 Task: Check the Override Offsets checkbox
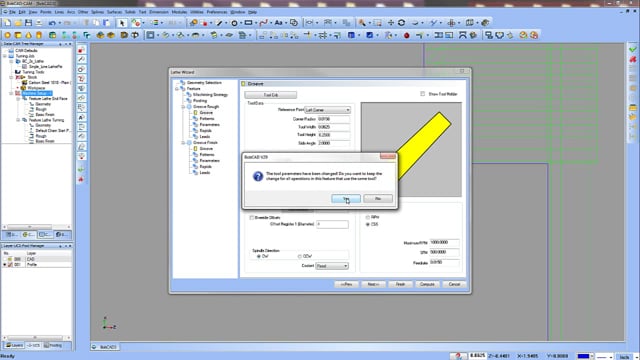(251, 218)
